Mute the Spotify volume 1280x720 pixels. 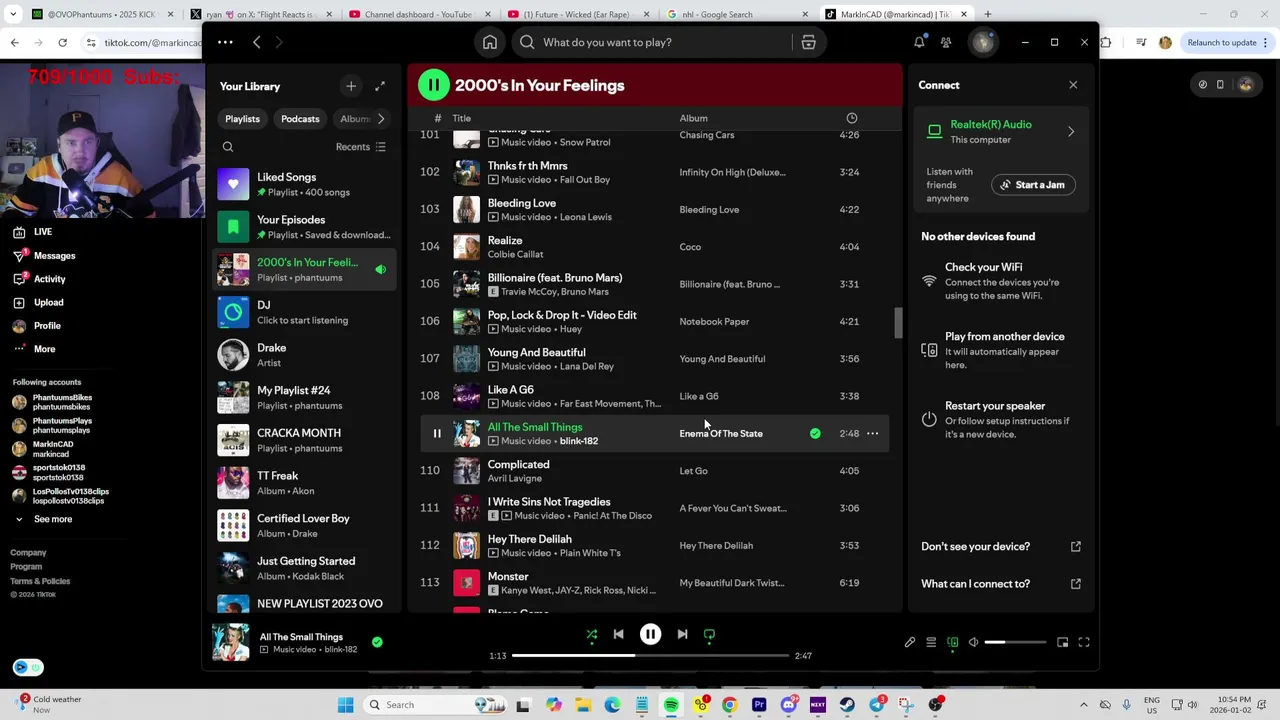(x=973, y=642)
